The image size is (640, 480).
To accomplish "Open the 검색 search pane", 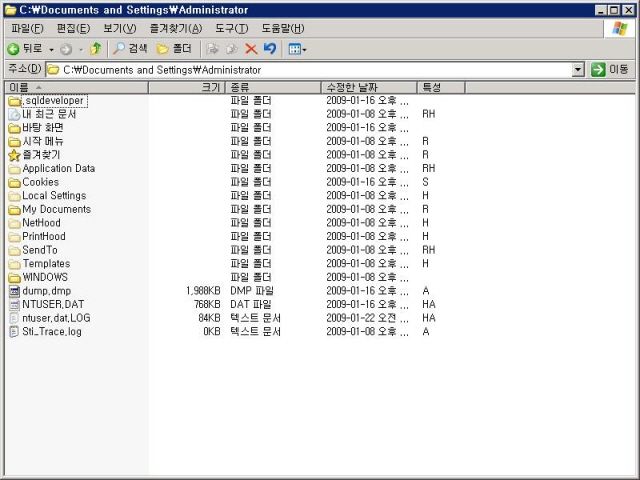I will [x=130, y=49].
